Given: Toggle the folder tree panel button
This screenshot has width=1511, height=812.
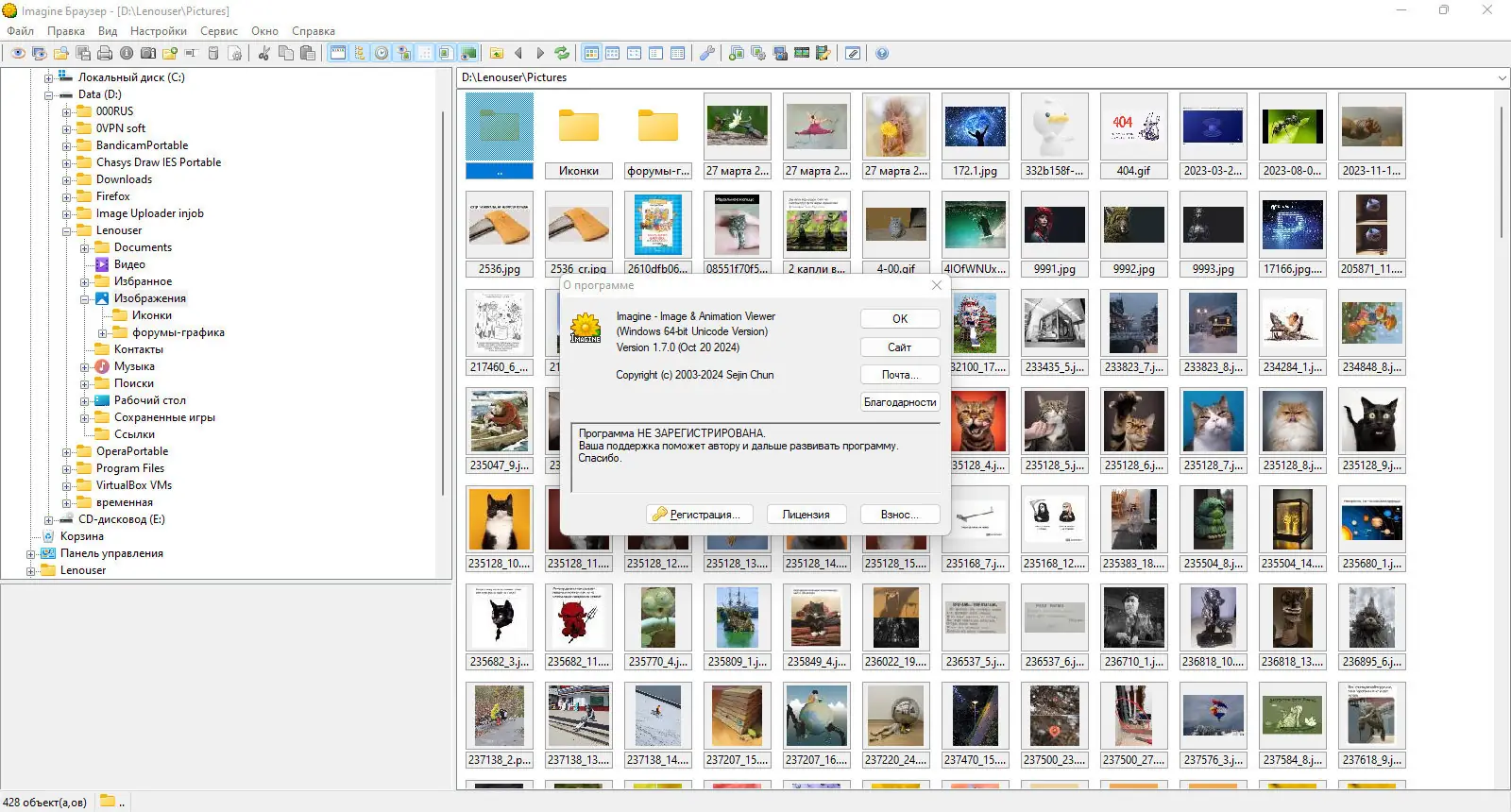Looking at the screenshot, I should point(360,54).
